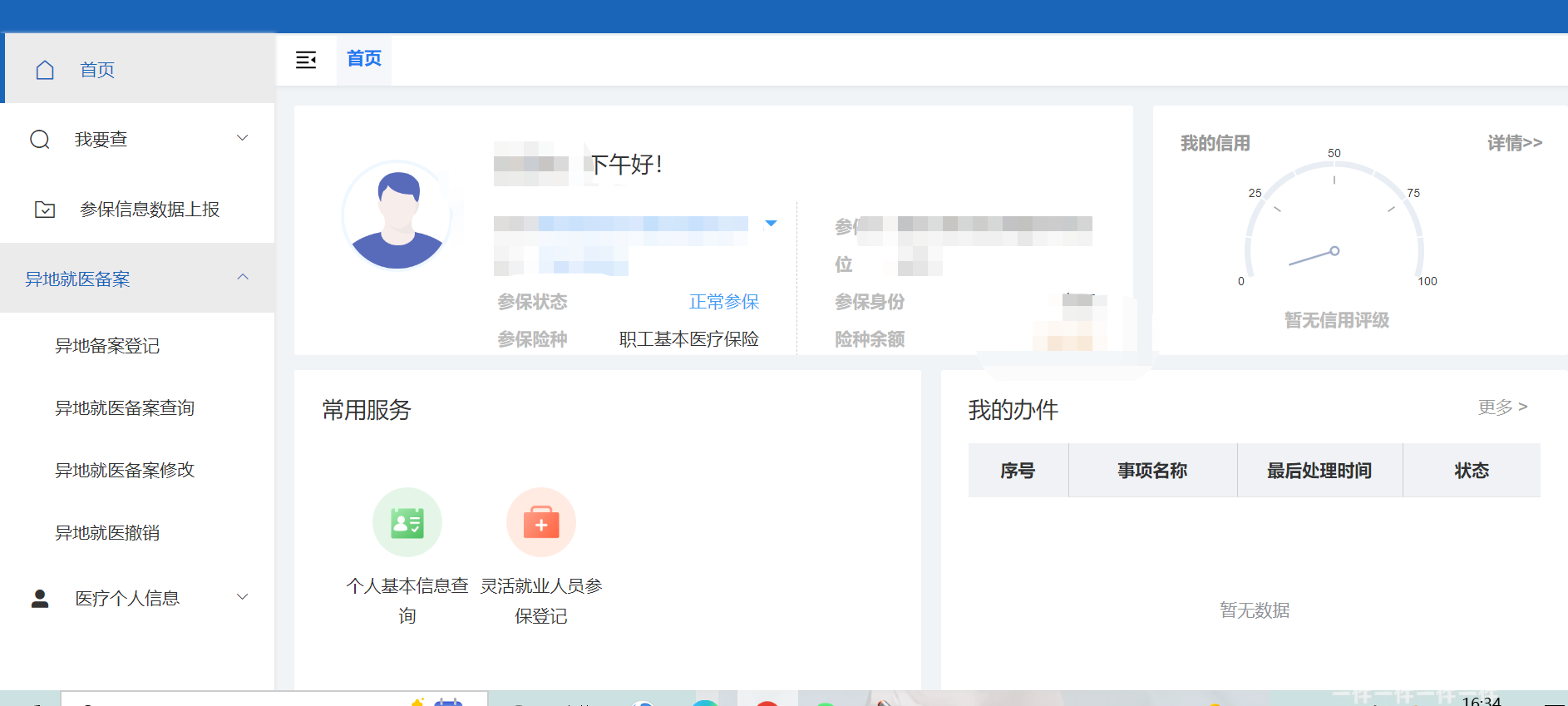Click the 最后处理时间 column header

(x=1319, y=471)
